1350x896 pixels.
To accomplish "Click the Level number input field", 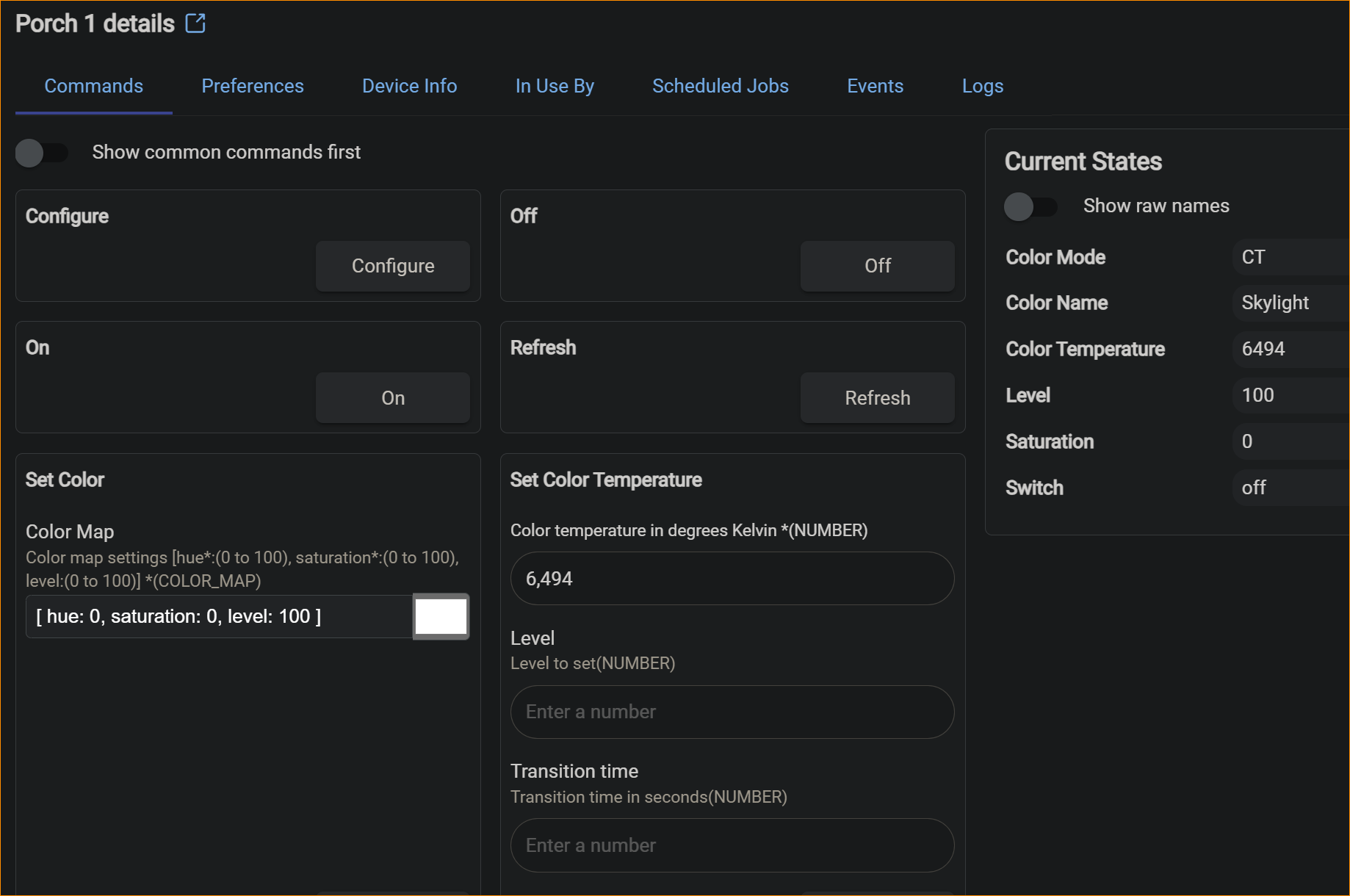I will pyautogui.click(x=732, y=712).
